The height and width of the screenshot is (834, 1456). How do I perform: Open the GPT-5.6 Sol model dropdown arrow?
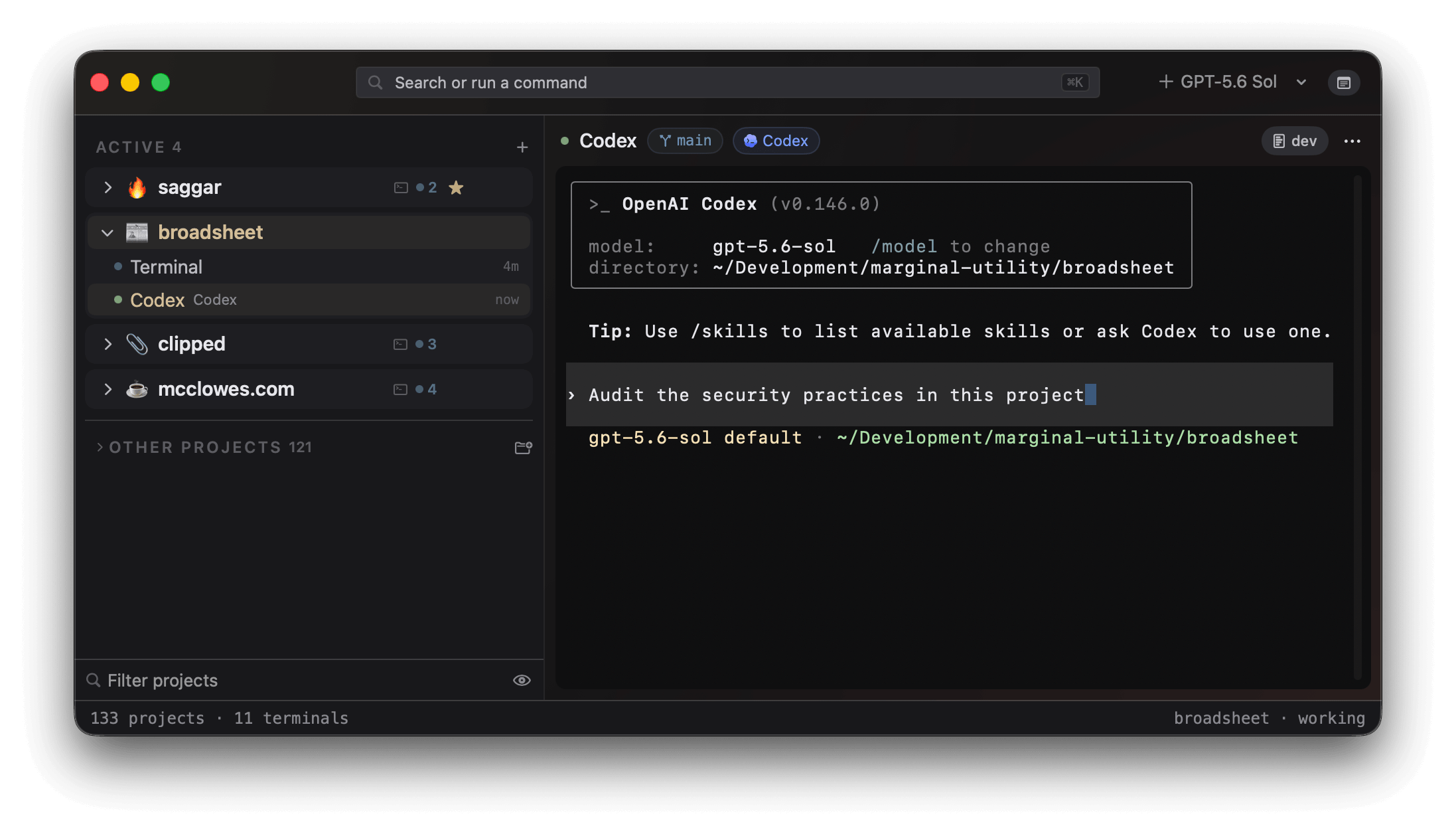point(1301,82)
